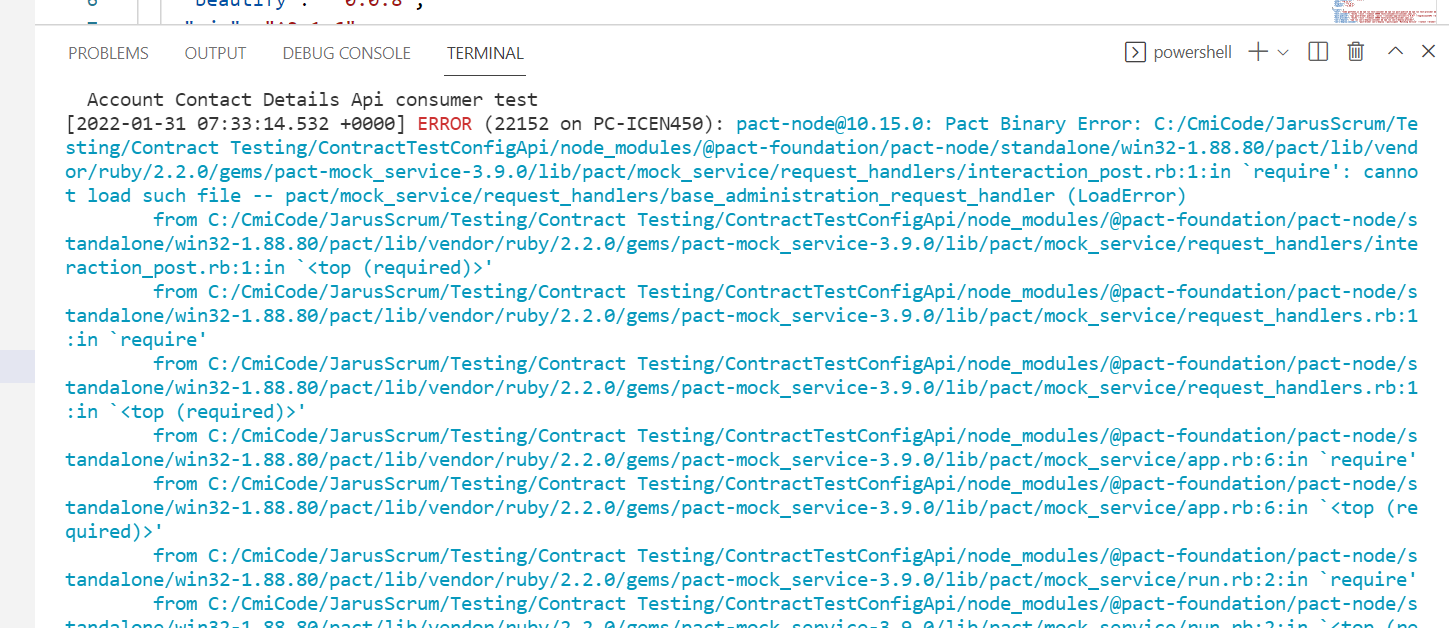Kill the terminal with the trash icon
Viewport: 1449px width, 628px height.
pyautogui.click(x=1355, y=52)
